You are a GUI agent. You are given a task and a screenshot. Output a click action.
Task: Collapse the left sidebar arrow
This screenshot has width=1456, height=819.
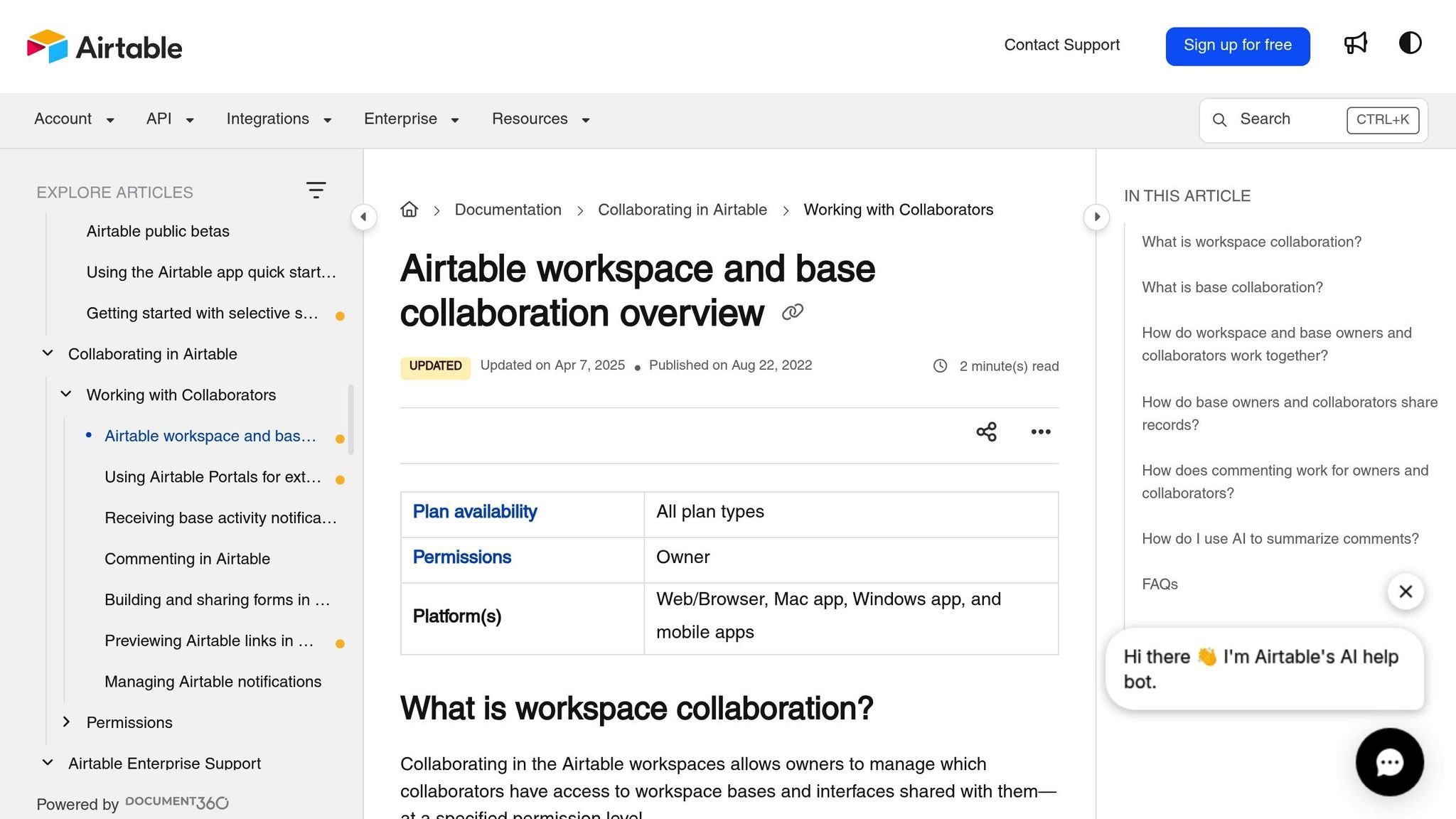click(363, 217)
